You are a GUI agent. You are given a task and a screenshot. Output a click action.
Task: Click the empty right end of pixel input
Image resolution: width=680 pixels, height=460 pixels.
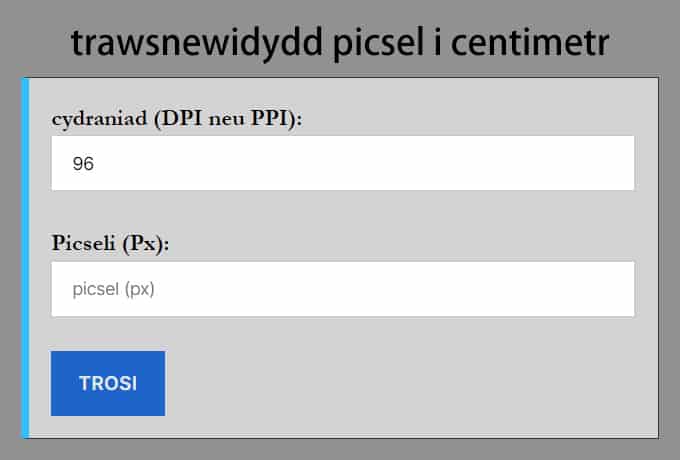coord(560,289)
